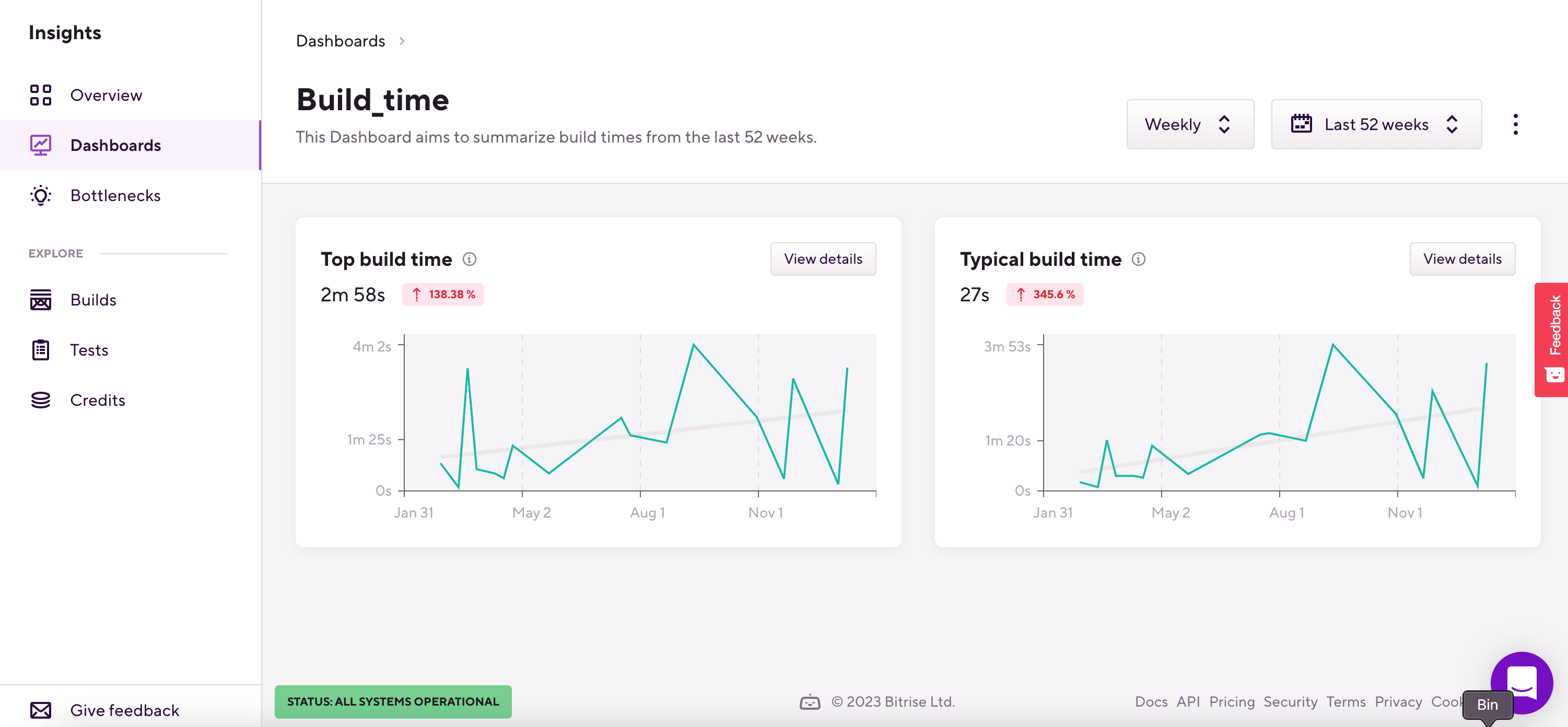The height and width of the screenshot is (727, 1568).
Task: Show info tooltip for Typical build time
Action: (x=1138, y=259)
